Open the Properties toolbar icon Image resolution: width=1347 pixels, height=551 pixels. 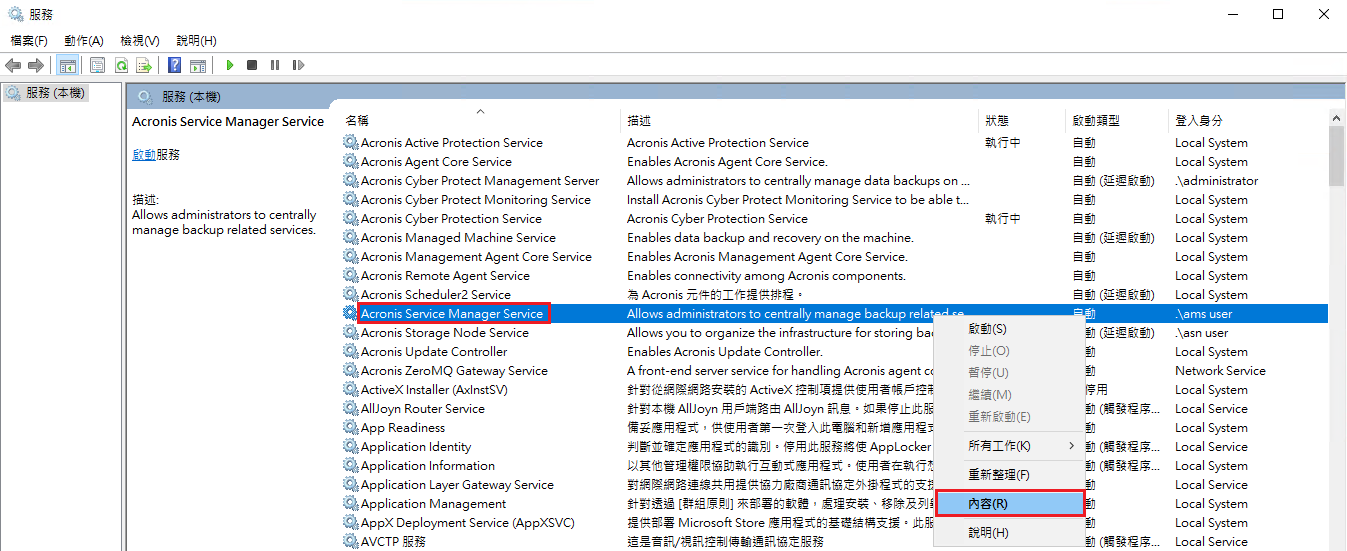point(98,65)
